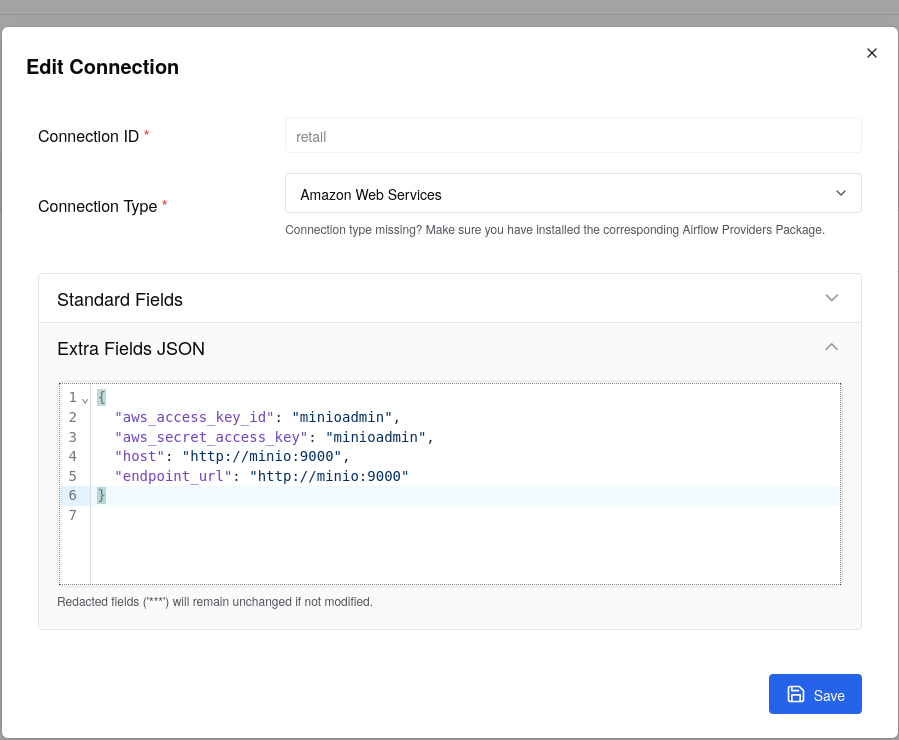Click the Connection ID field containing retail
This screenshot has height=740, width=899.
pyautogui.click(x=573, y=136)
